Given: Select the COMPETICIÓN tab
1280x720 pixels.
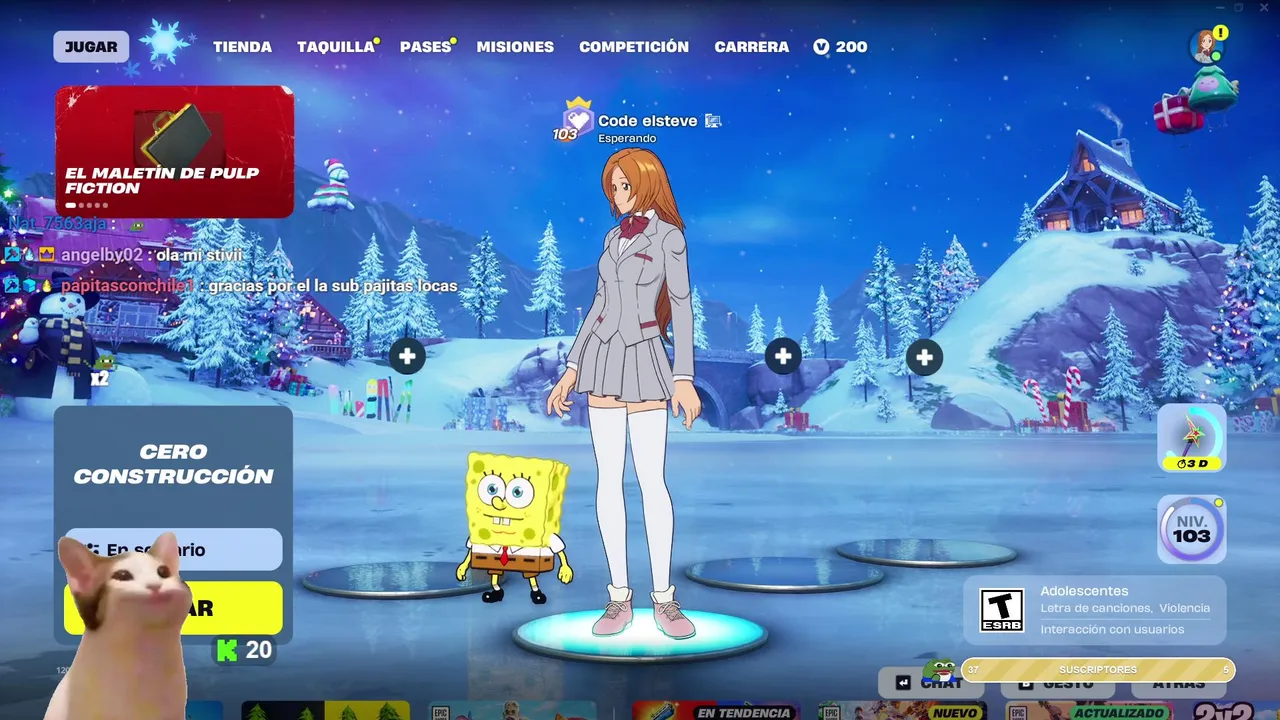Looking at the screenshot, I should (x=634, y=47).
